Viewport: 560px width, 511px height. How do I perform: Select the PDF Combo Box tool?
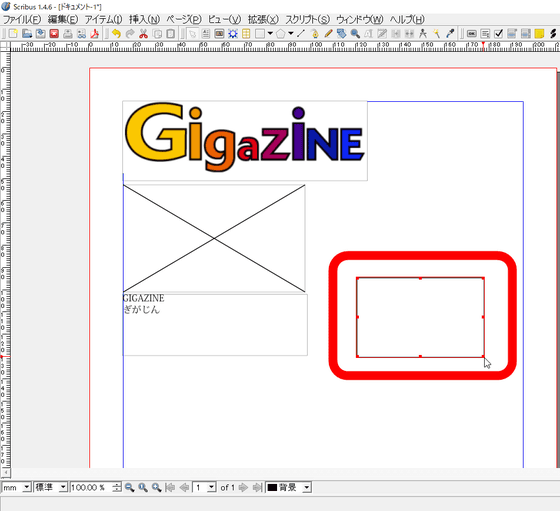pos(512,34)
